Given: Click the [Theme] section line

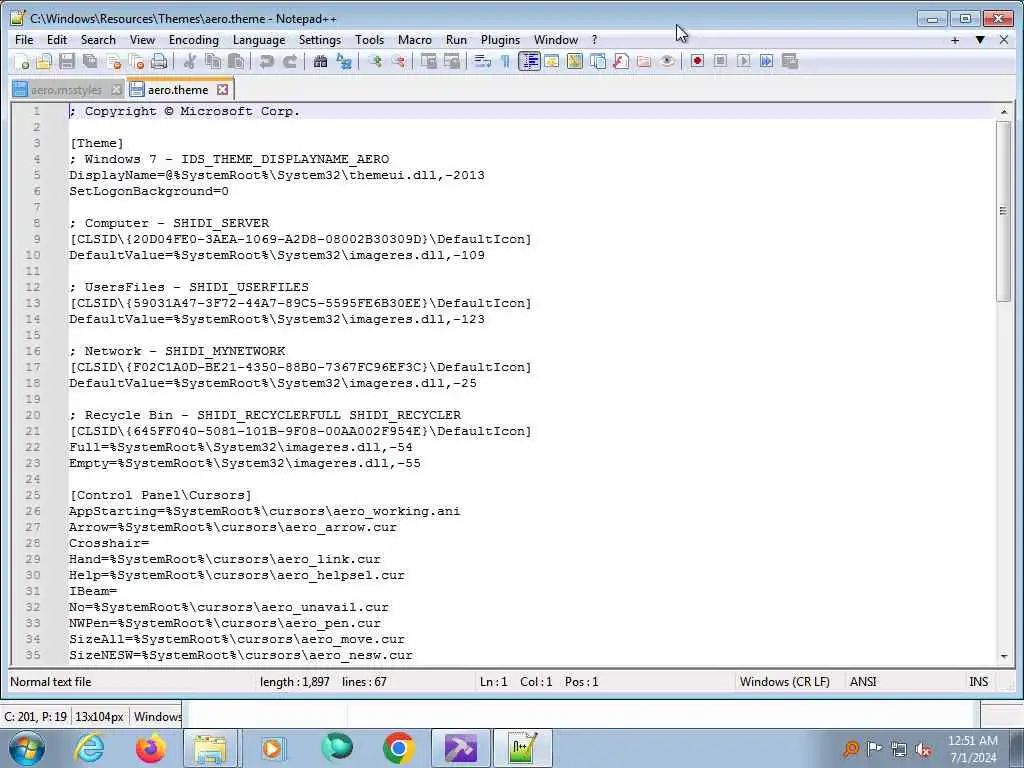Looking at the screenshot, I should [x=97, y=143].
